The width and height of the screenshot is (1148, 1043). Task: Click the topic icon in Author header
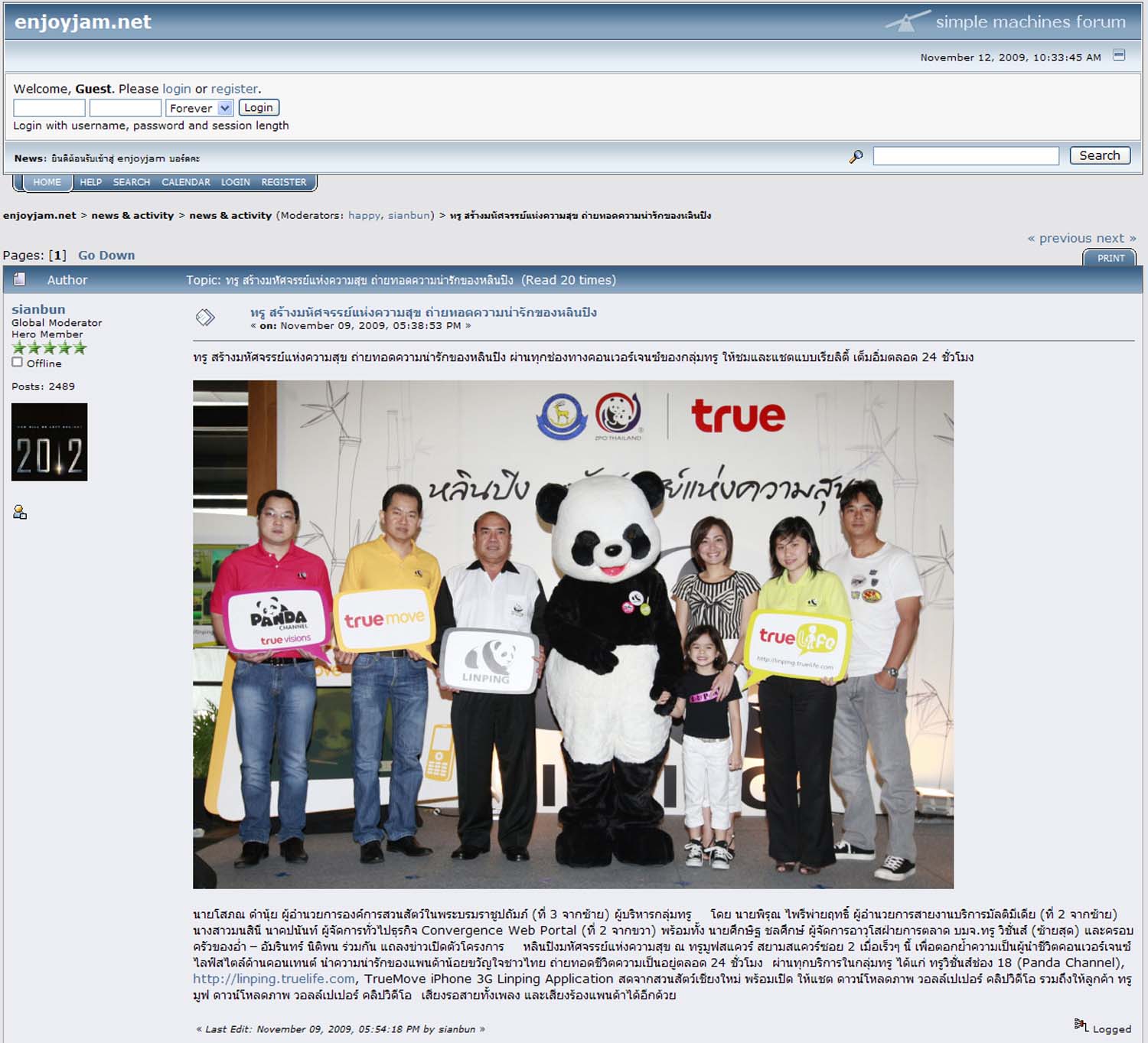pos(20,279)
